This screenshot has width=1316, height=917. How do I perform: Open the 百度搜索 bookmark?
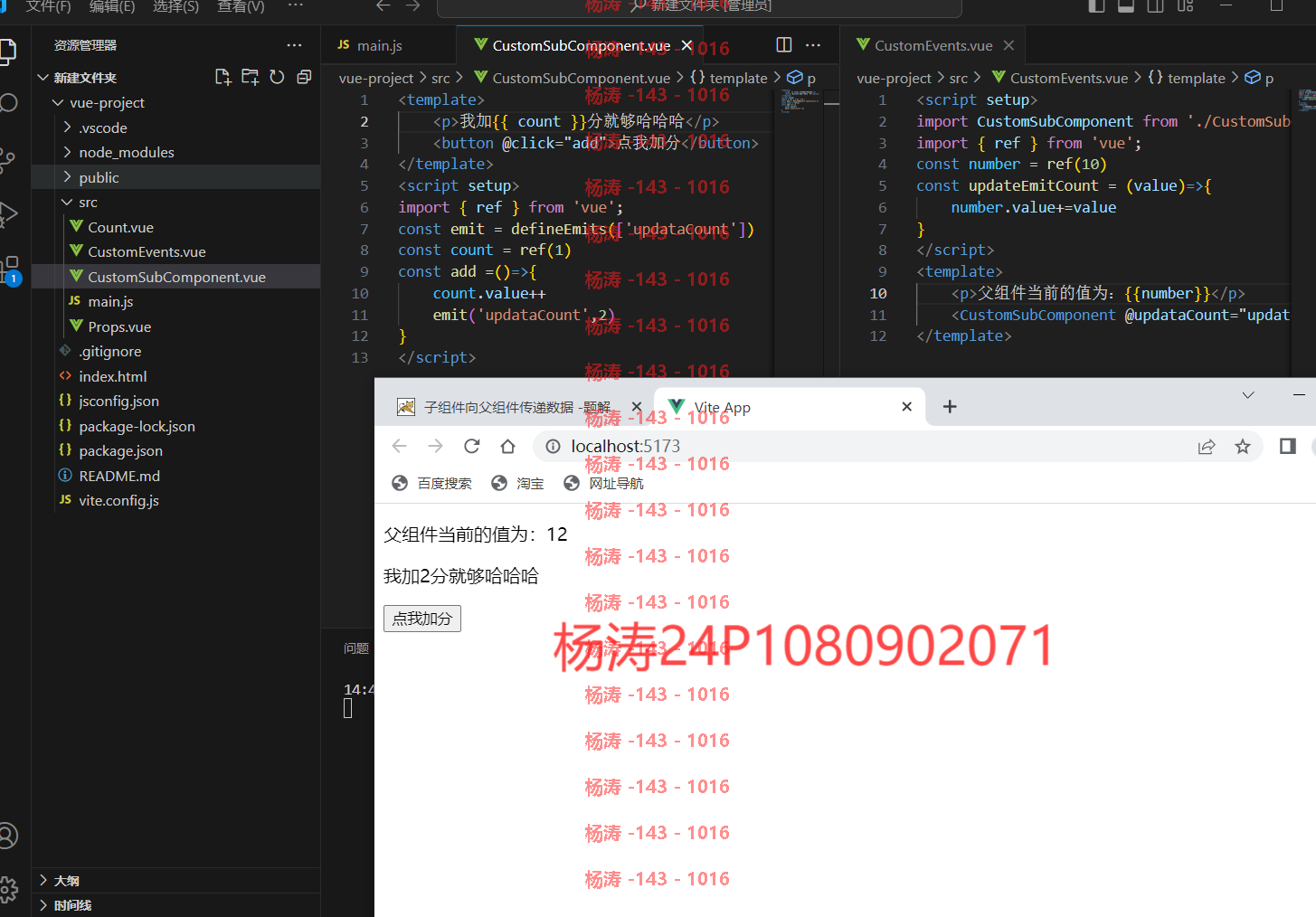[431, 484]
